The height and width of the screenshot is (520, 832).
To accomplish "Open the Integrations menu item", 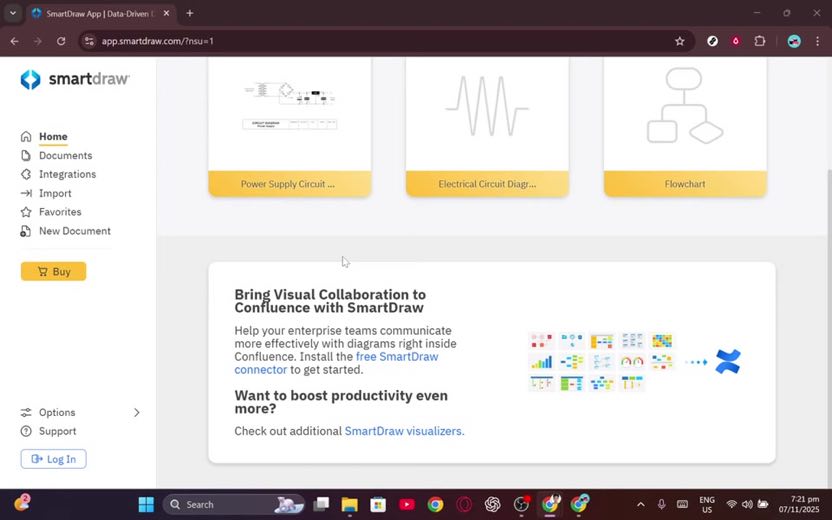I will point(67,174).
